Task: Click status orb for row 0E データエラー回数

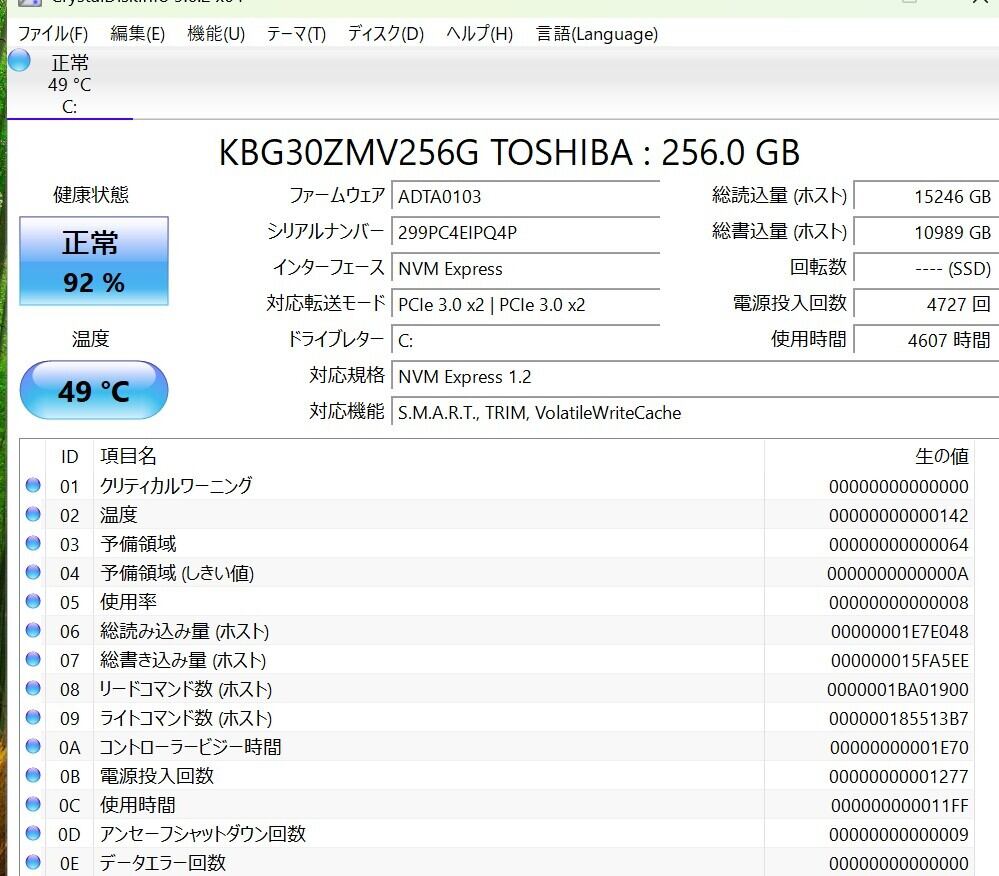Action: tap(33, 862)
